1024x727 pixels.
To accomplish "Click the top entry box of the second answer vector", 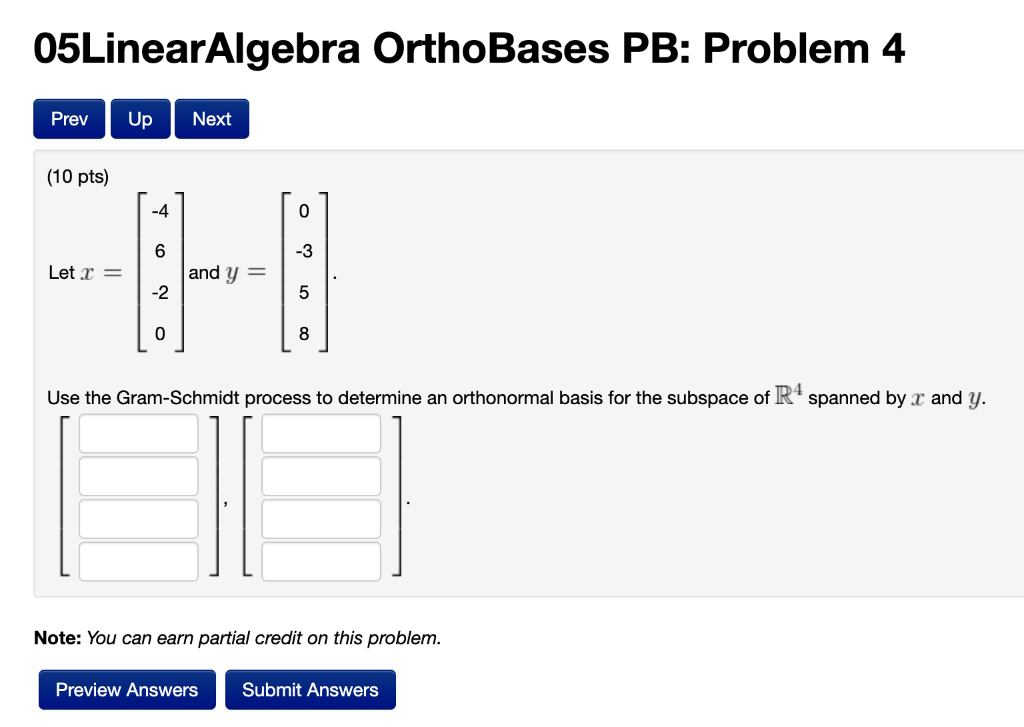I will click(320, 433).
